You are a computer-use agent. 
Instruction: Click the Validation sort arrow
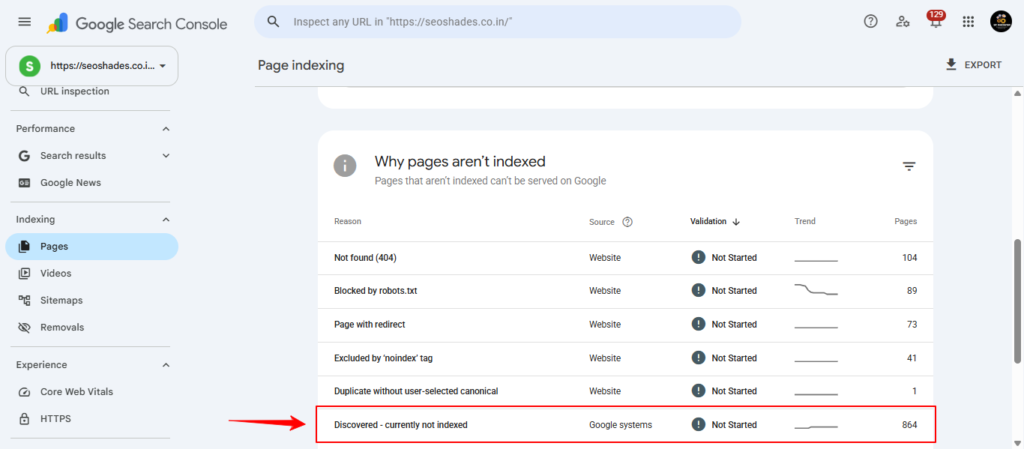coord(736,222)
